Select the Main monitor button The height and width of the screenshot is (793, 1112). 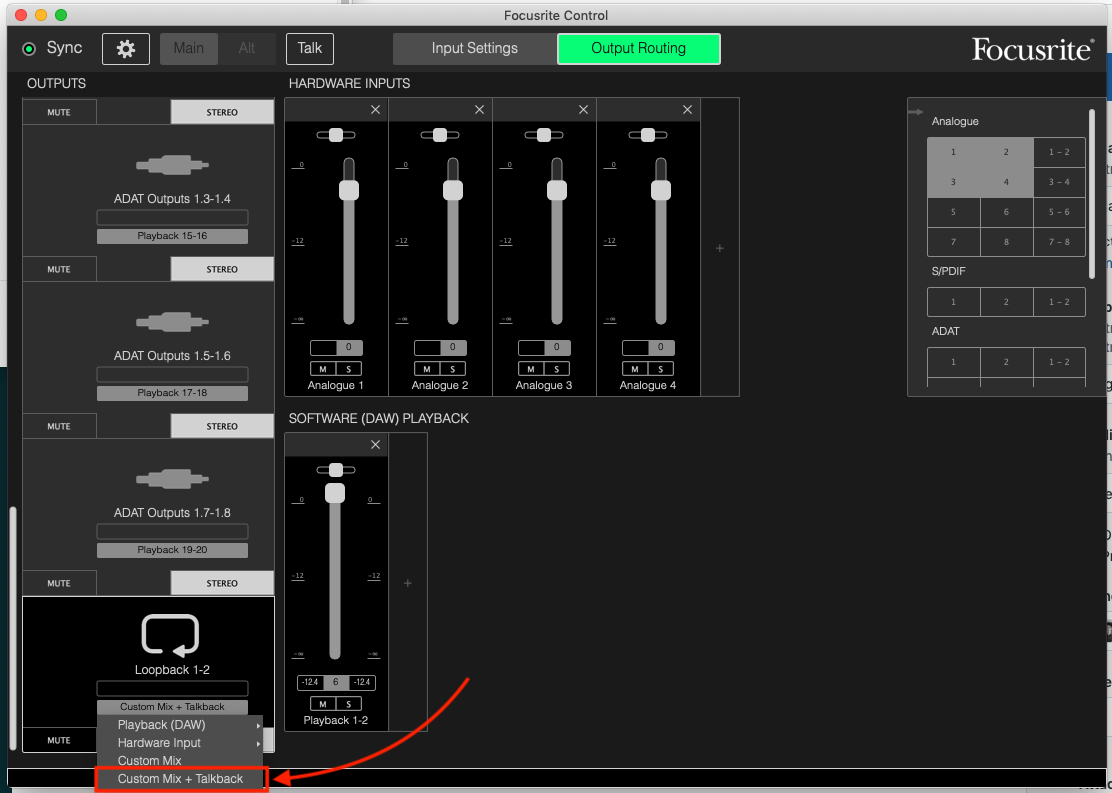pos(189,48)
